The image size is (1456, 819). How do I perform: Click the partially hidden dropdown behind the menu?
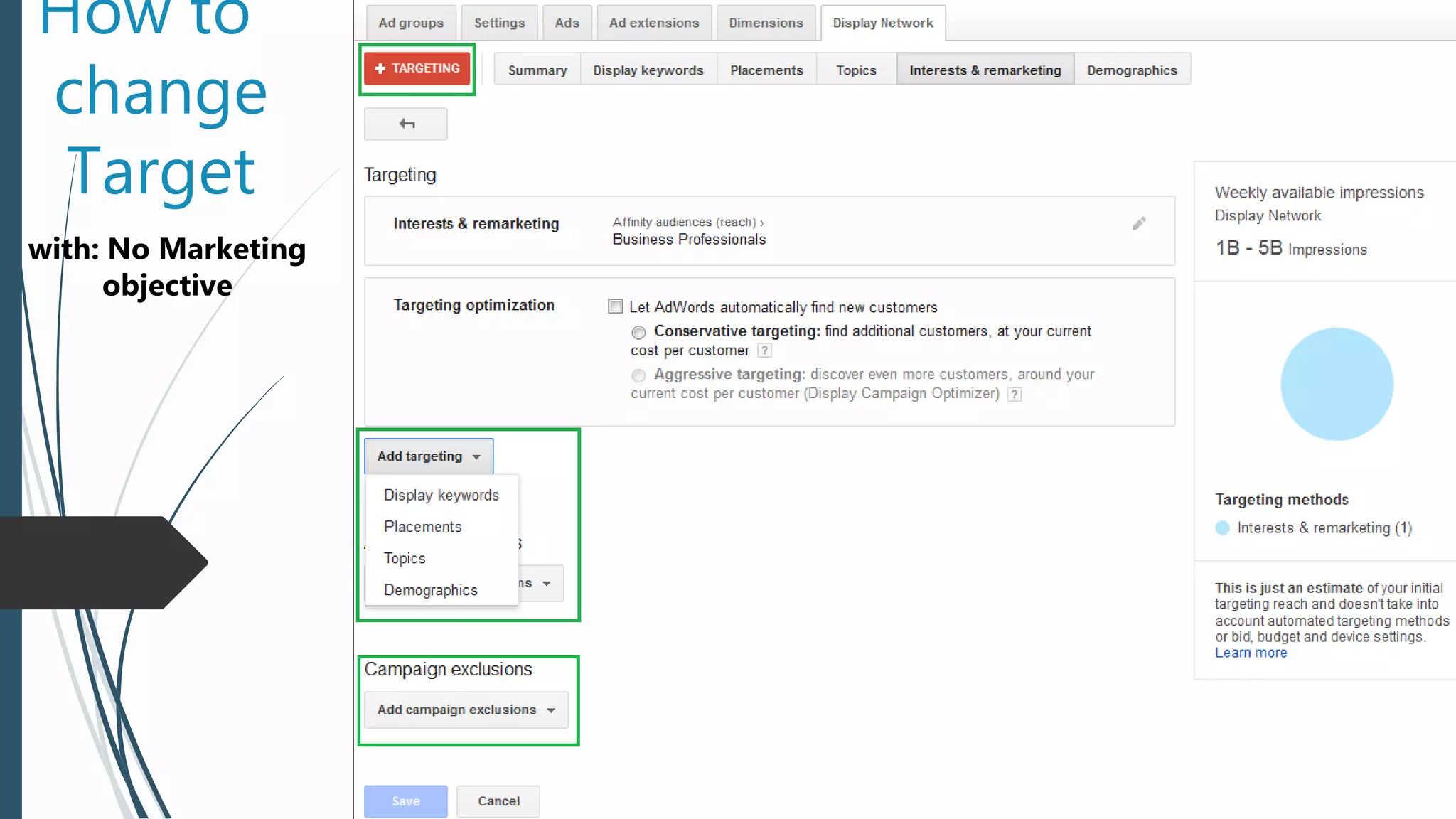[x=541, y=583]
